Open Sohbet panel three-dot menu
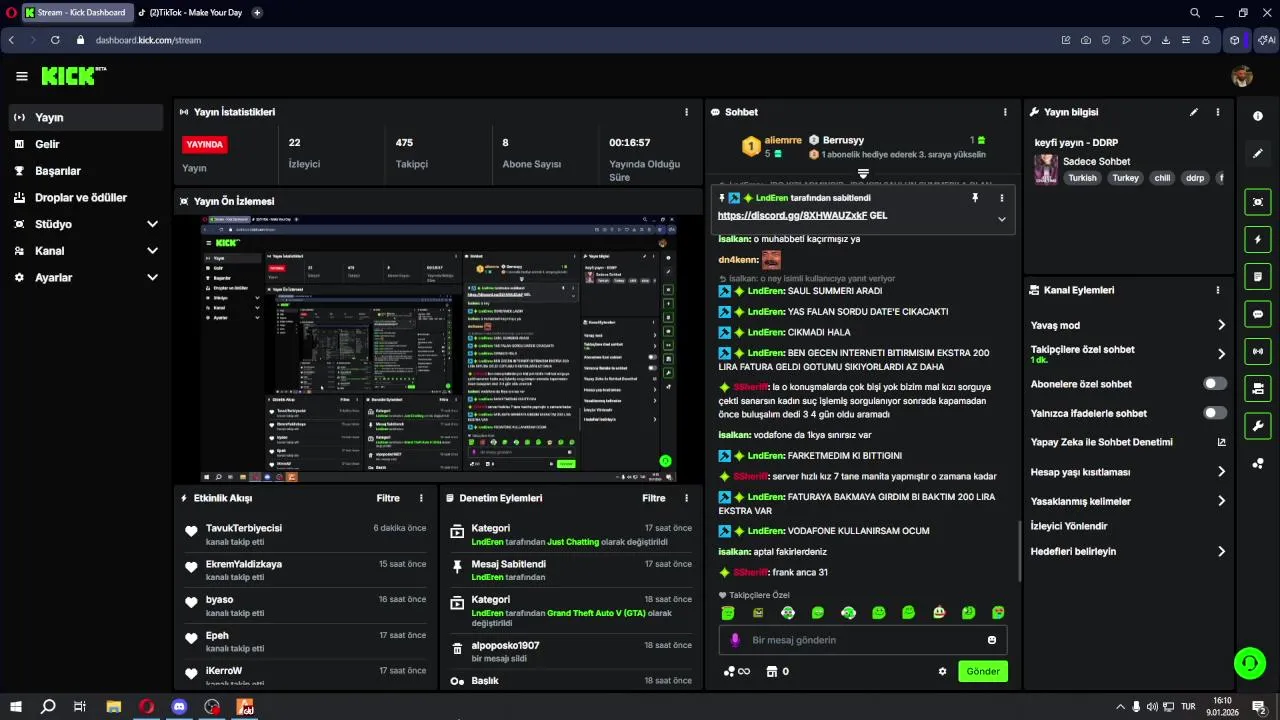 tap(1005, 112)
